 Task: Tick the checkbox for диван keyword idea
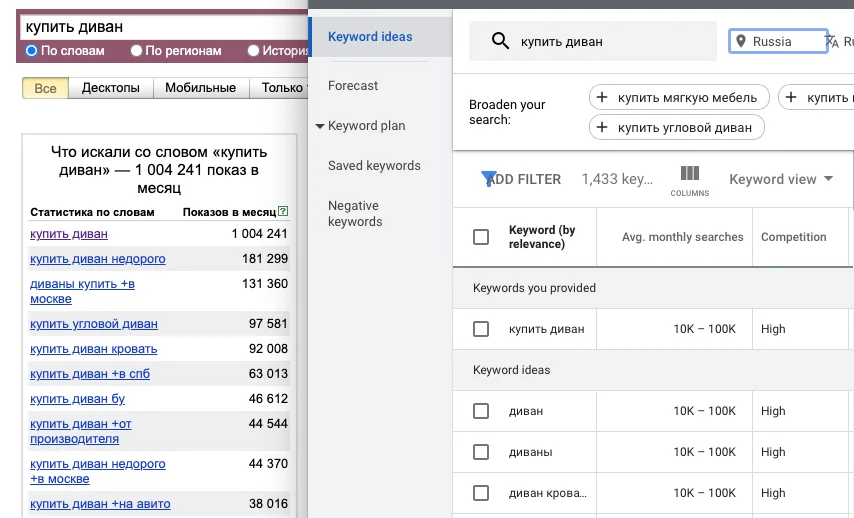point(481,411)
